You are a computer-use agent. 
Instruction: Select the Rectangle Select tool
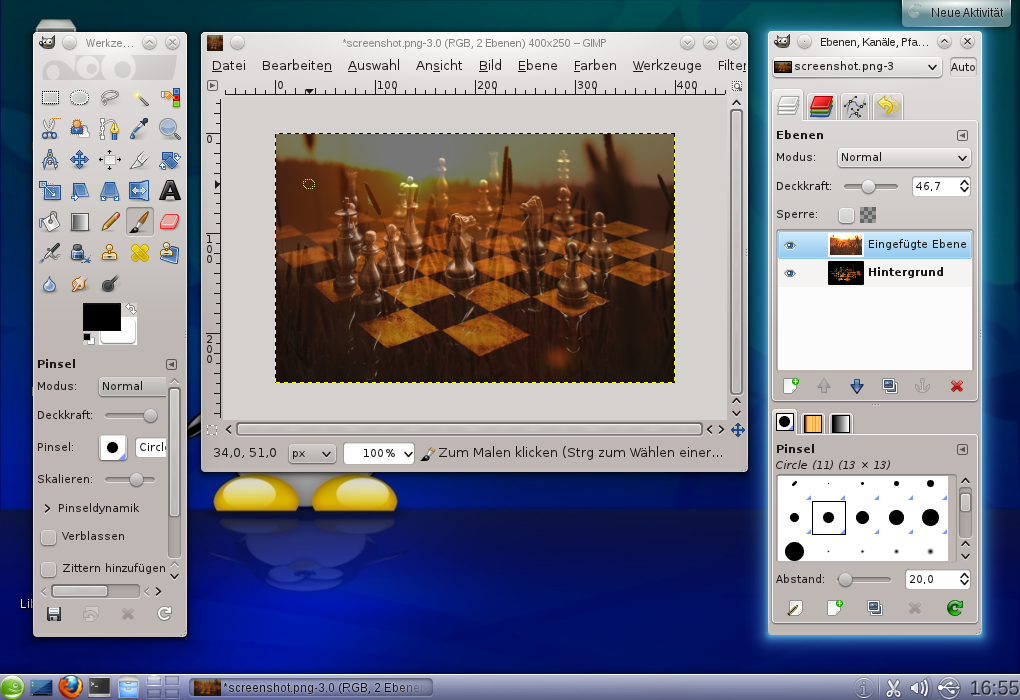(50, 98)
